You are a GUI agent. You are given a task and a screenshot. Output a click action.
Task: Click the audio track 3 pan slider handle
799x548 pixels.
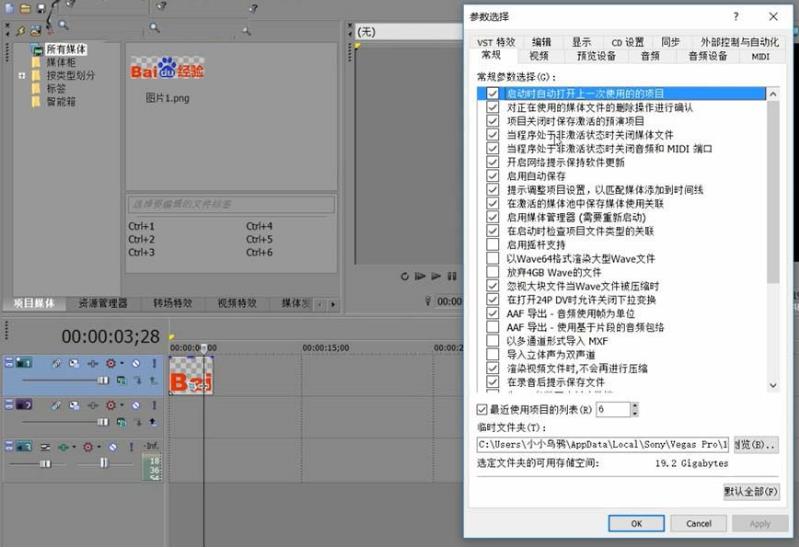pos(104,463)
